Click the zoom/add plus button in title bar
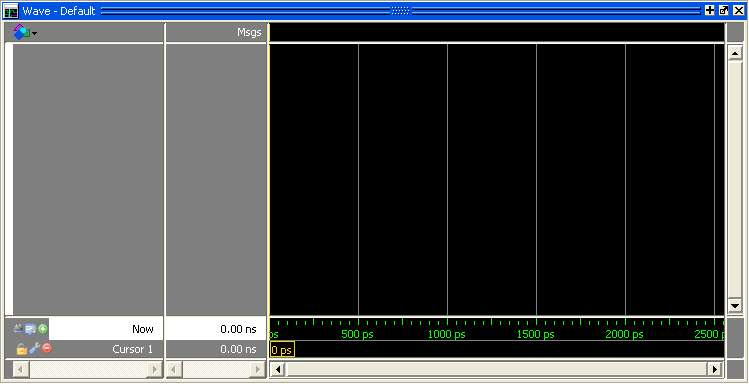Viewport: 749px width, 384px height. (709, 11)
